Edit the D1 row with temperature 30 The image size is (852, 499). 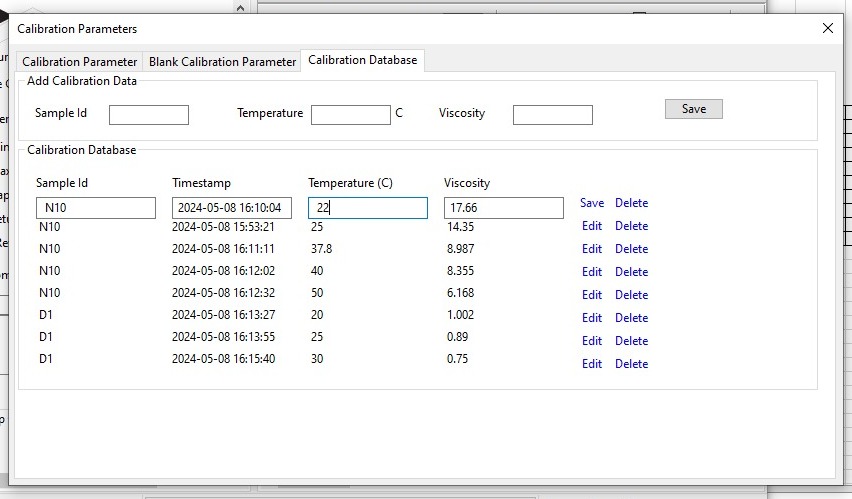coord(592,364)
